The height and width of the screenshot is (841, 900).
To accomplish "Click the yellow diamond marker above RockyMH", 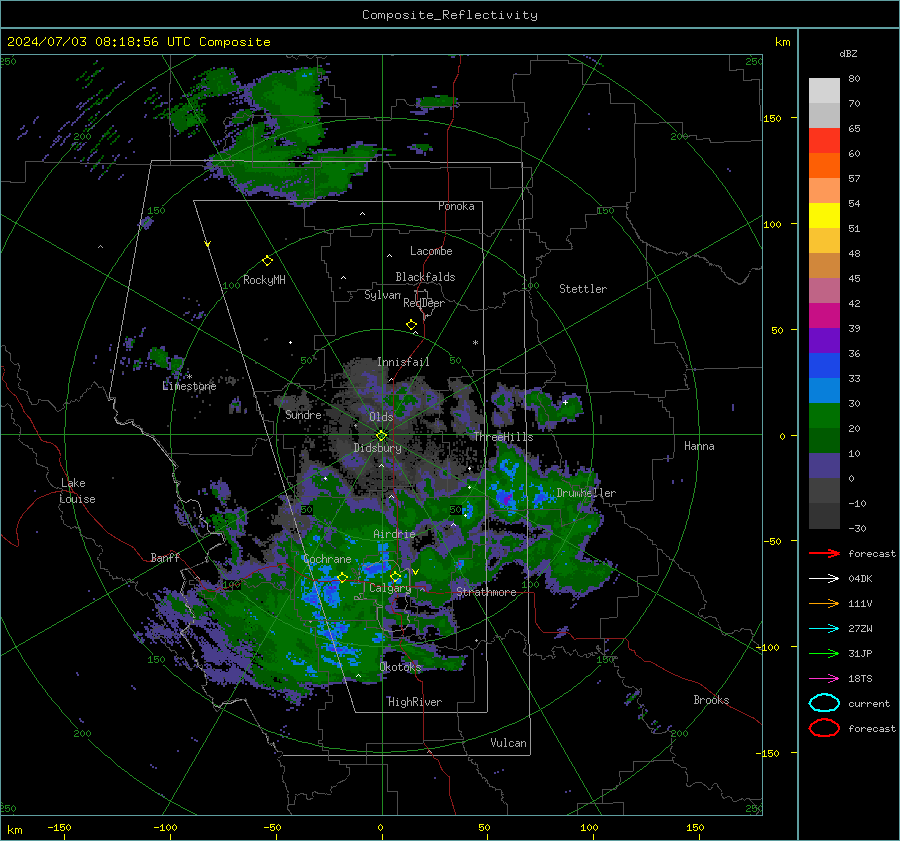I will pos(267,261).
